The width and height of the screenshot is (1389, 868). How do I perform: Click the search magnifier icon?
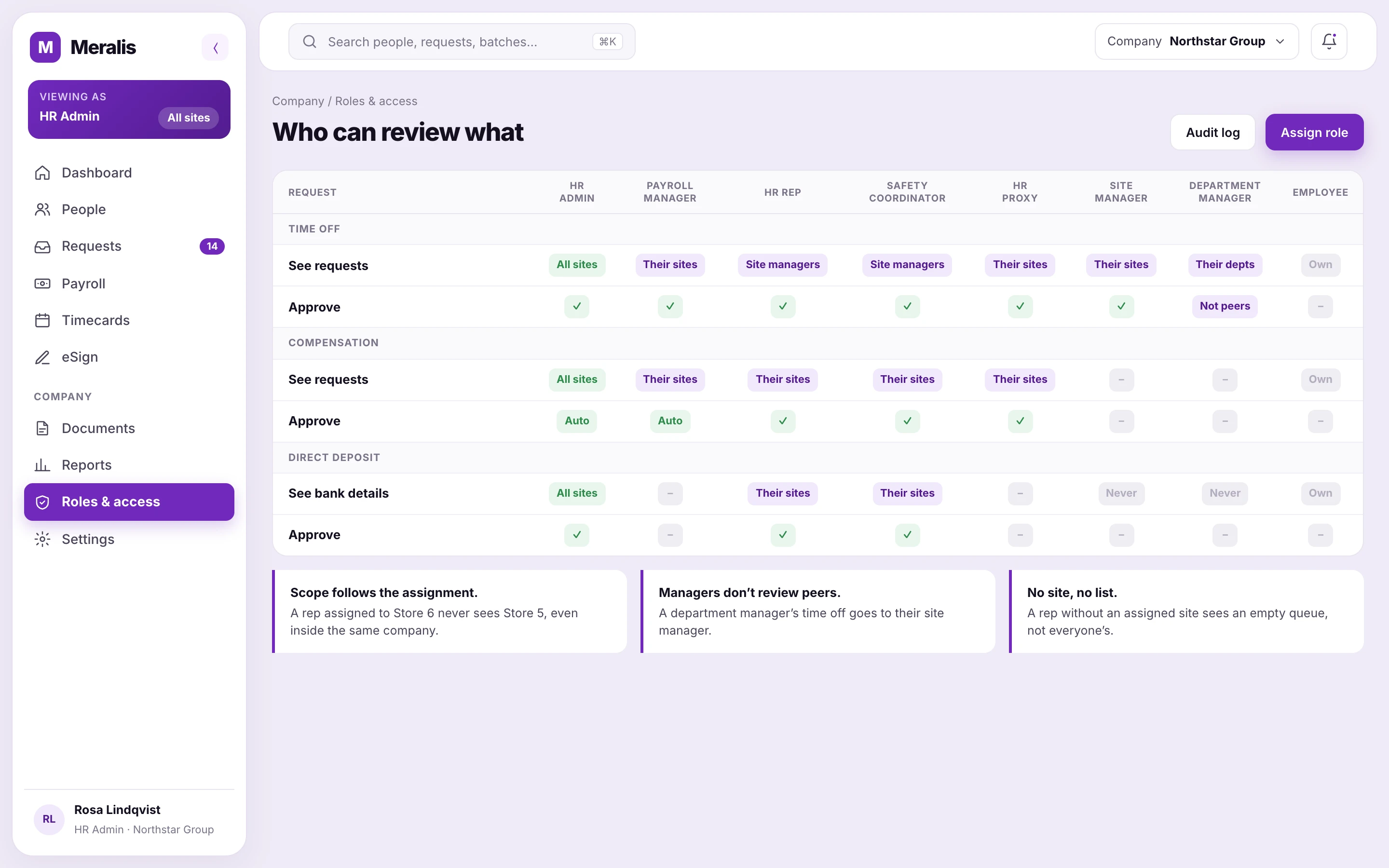pos(309,41)
